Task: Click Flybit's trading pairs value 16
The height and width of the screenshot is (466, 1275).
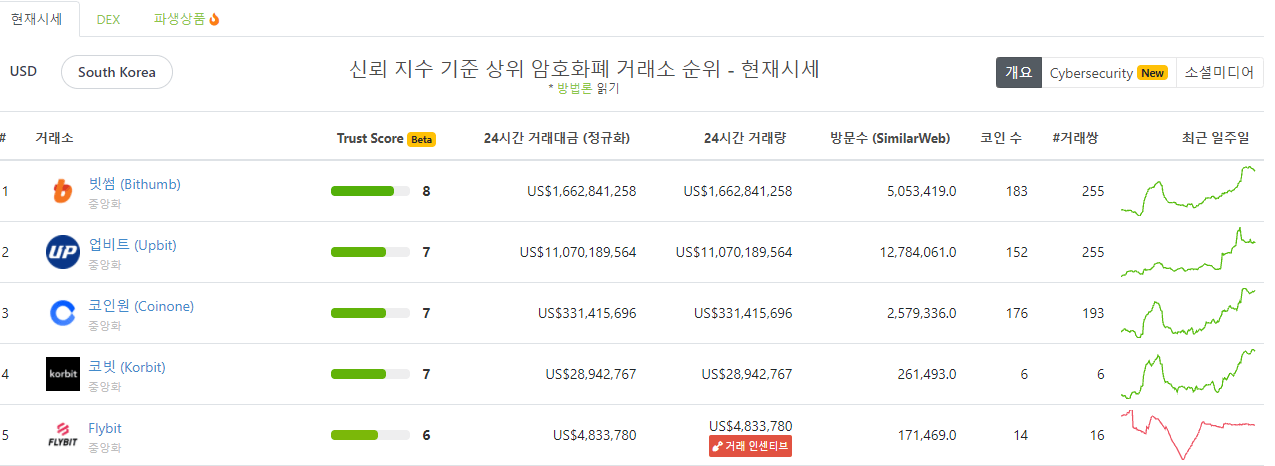Action: click(x=1097, y=435)
